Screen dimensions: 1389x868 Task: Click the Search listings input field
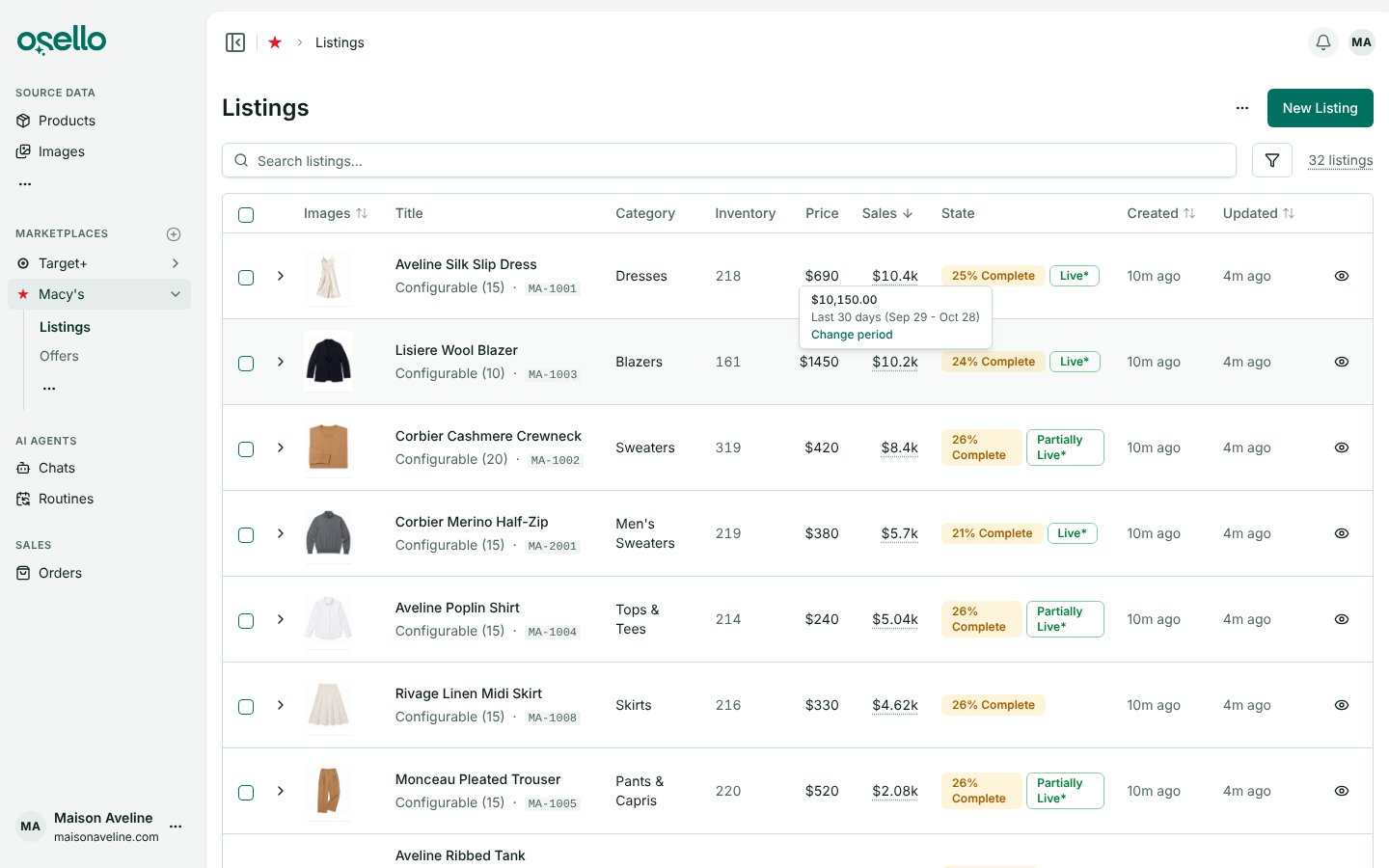point(729,160)
